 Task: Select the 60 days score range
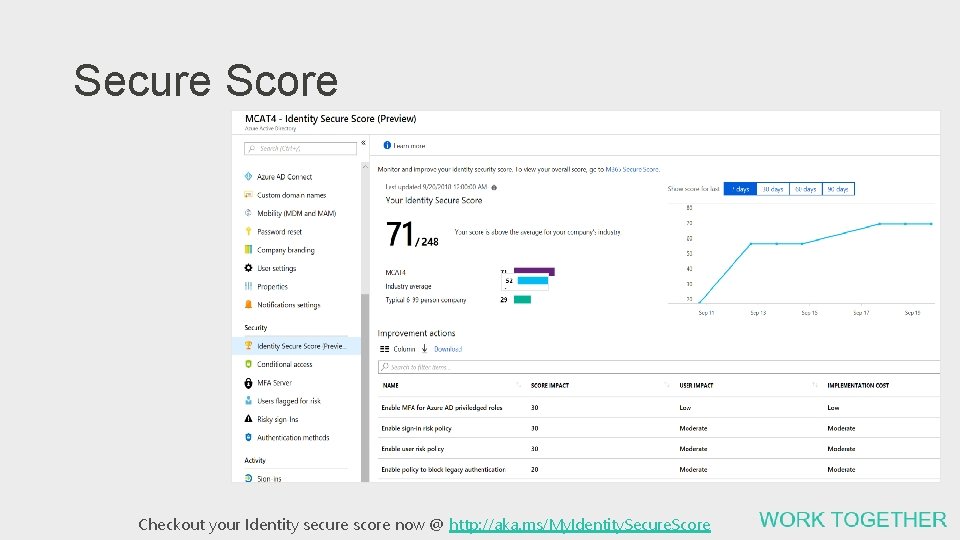806,189
